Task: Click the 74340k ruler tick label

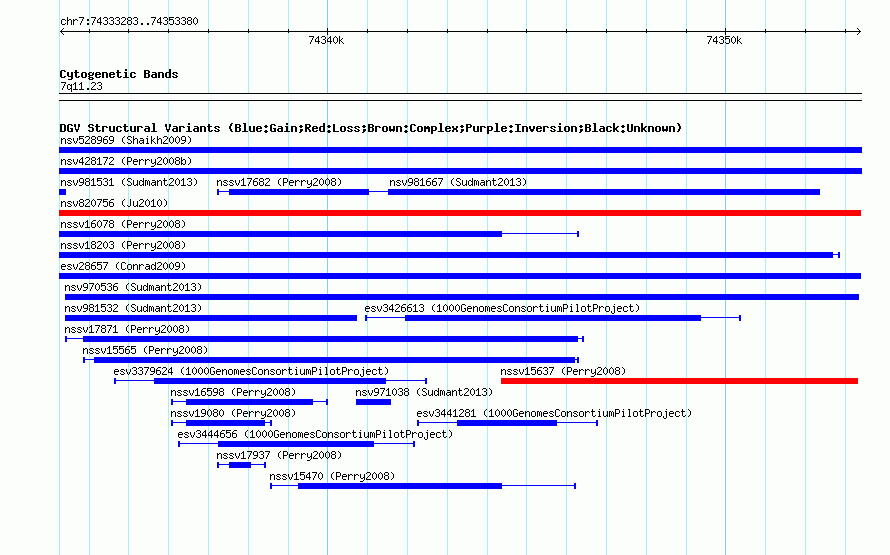Action: tap(326, 40)
